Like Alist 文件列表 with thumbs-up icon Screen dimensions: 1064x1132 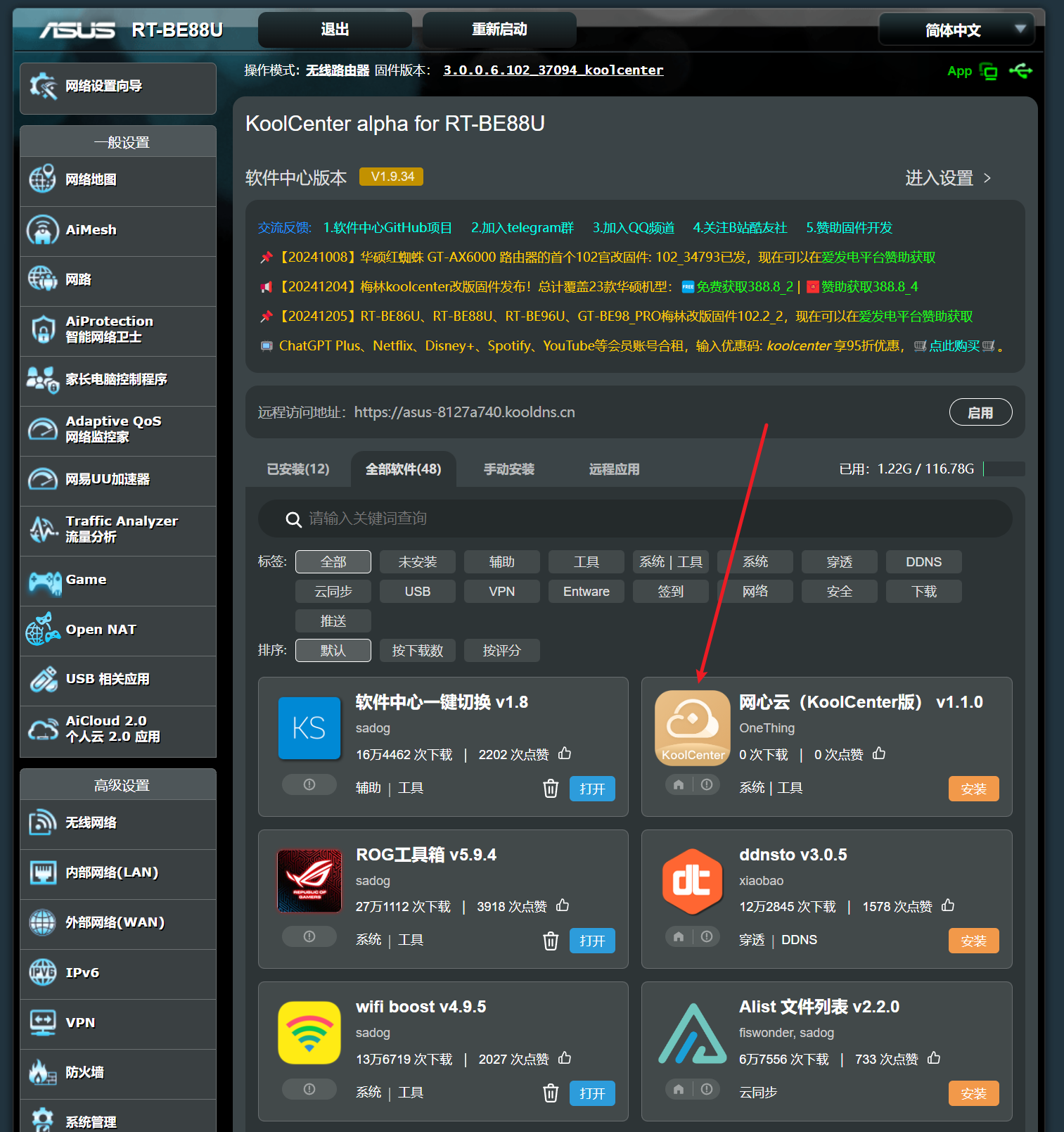pos(934,1058)
